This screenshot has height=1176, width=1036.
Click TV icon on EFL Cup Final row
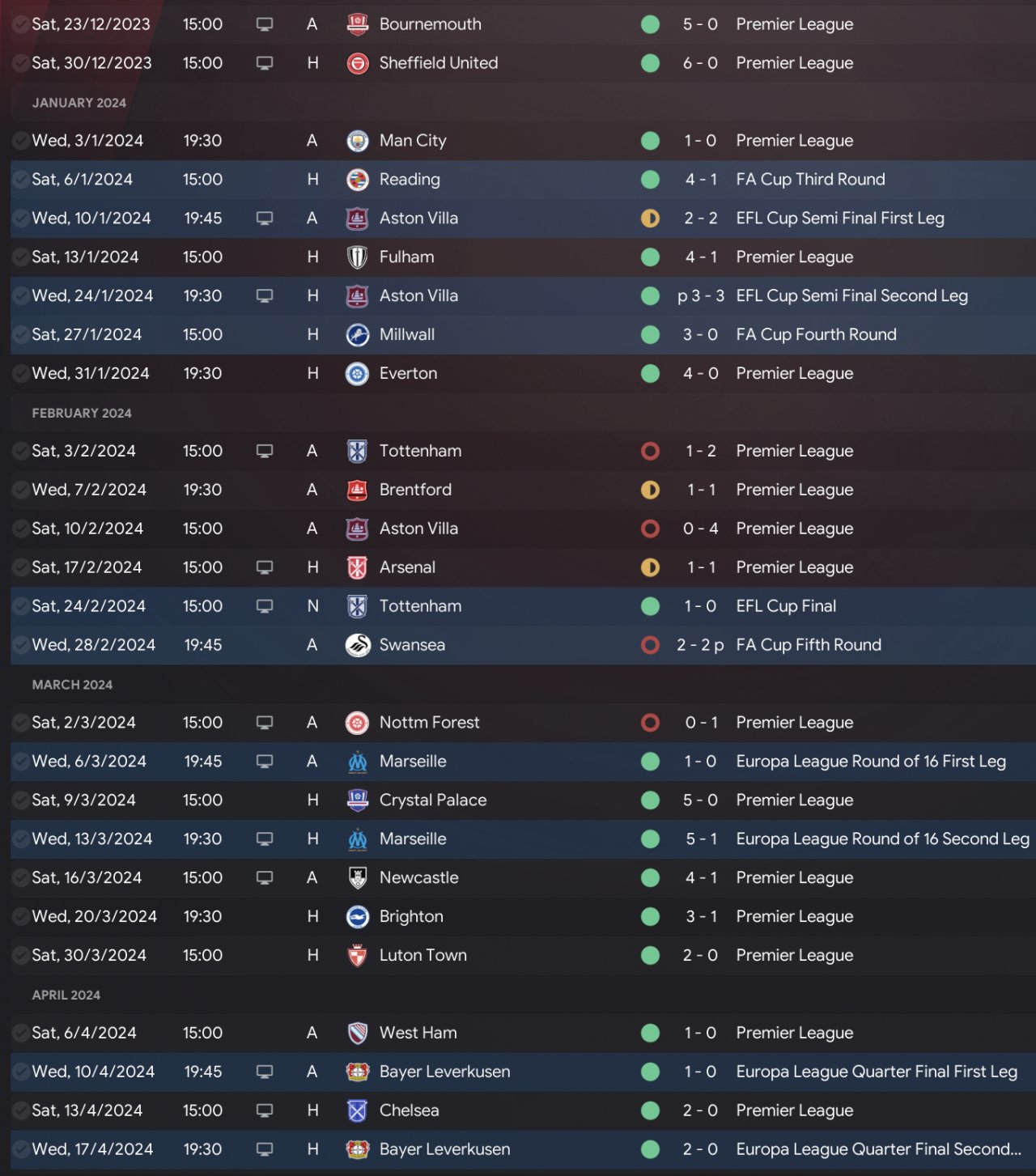[265, 606]
